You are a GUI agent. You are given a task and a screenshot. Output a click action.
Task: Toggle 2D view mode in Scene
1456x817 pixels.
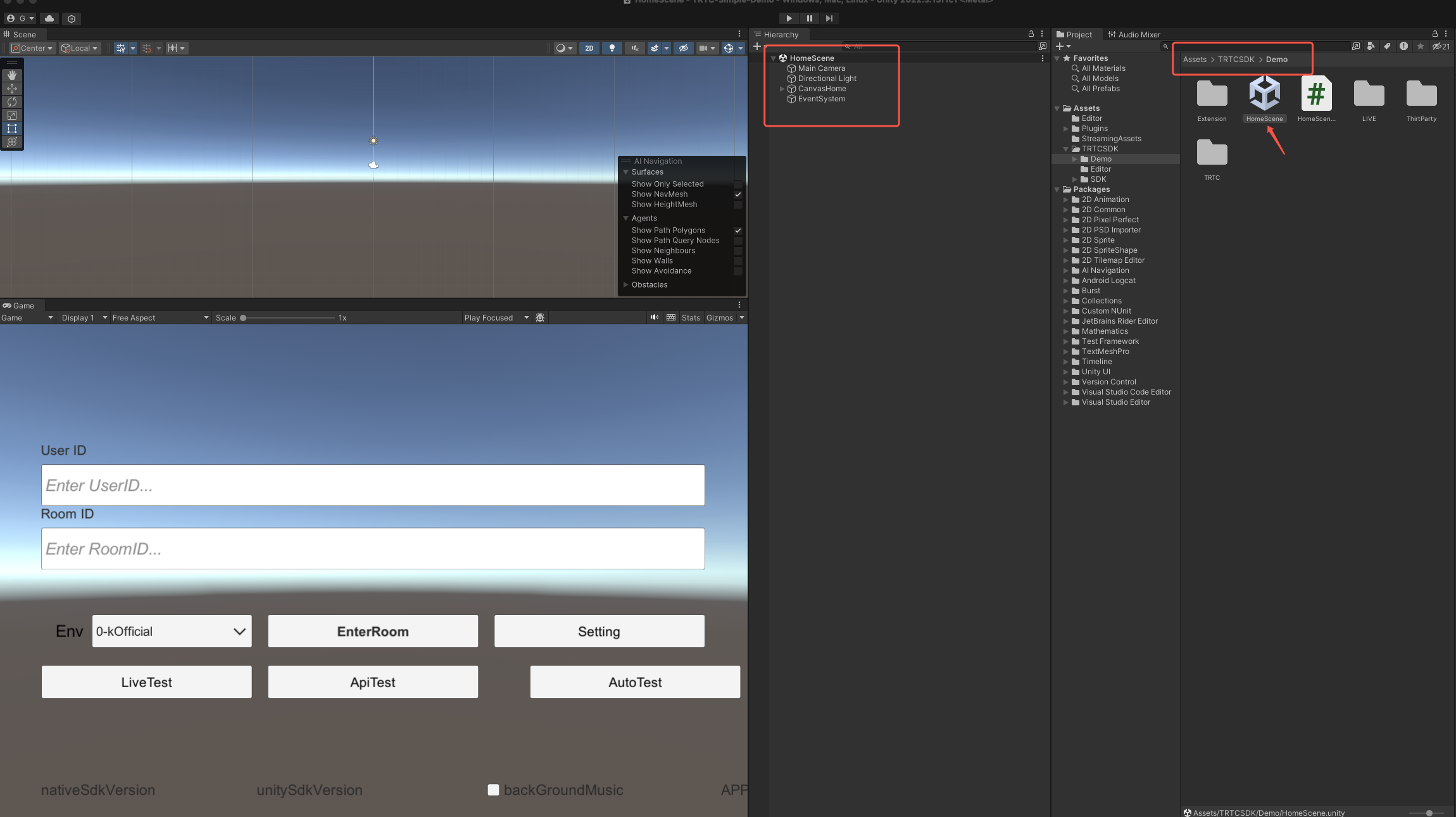click(589, 48)
